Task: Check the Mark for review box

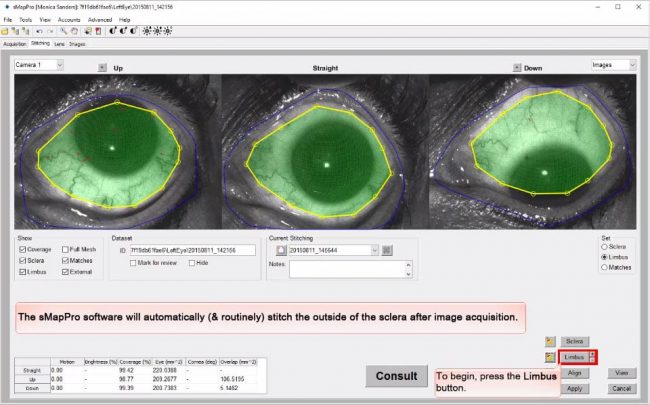Action: (133, 262)
